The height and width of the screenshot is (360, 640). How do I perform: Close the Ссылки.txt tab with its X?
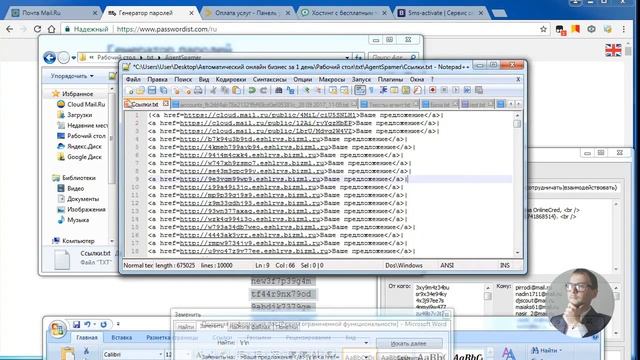(x=166, y=104)
